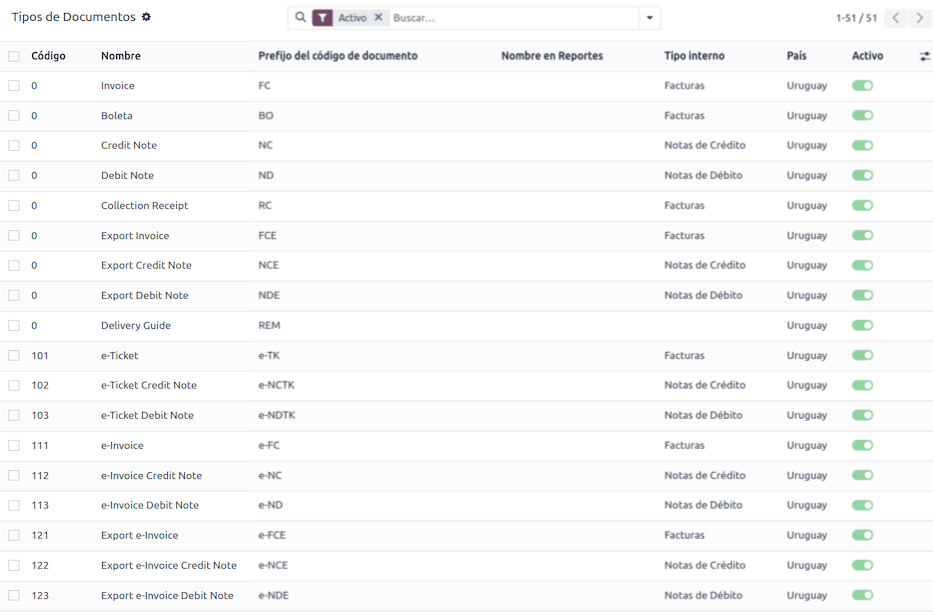Open the Delivery Guide record
933x613 pixels.
[136, 326]
